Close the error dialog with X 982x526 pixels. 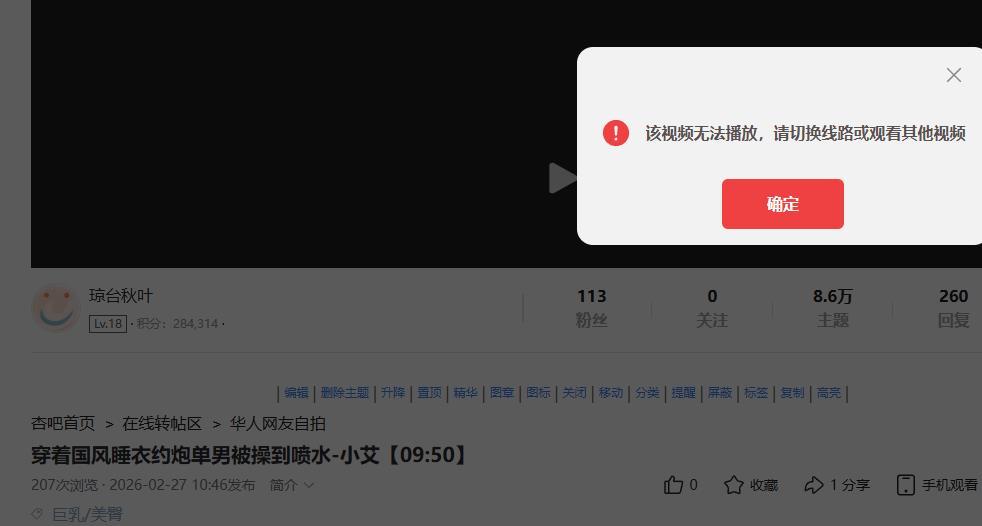coord(954,75)
